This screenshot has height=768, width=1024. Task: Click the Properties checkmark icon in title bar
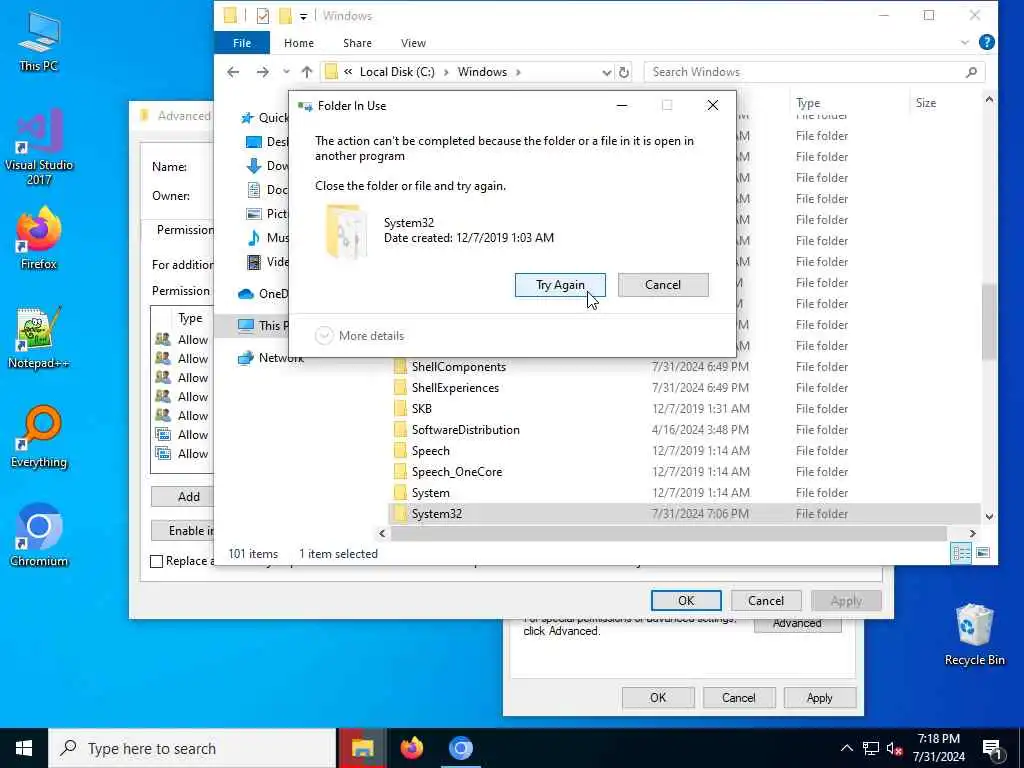point(263,16)
